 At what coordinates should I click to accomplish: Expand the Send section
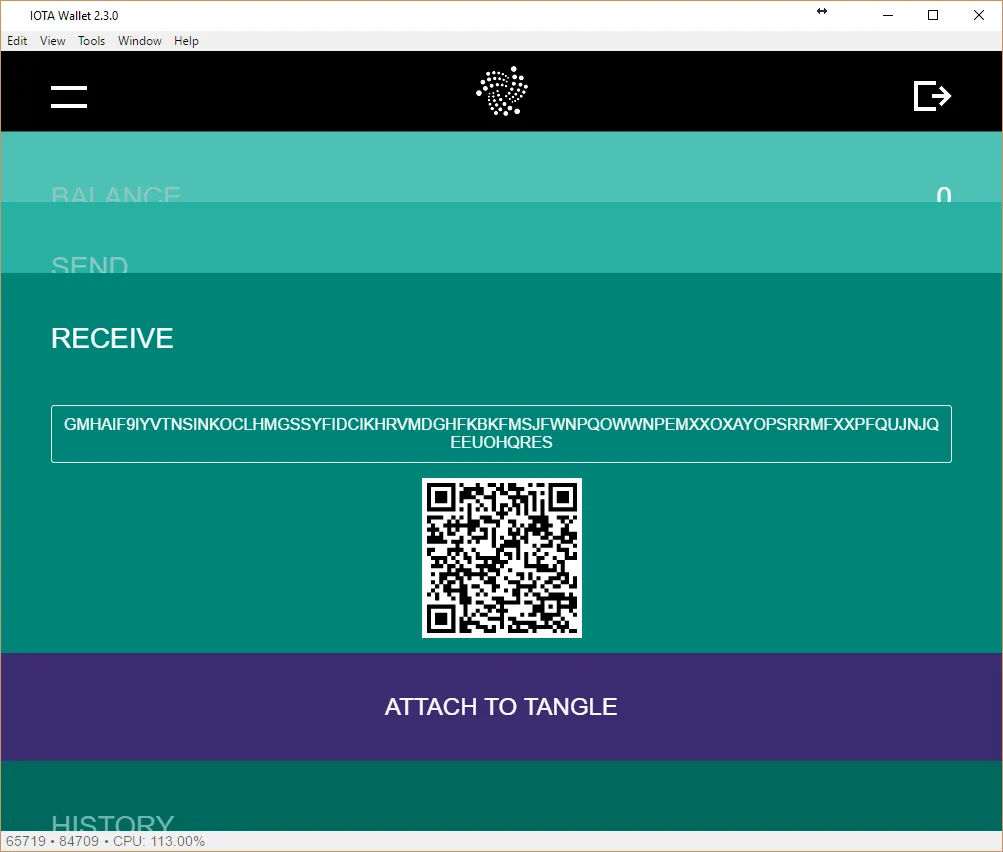[x=502, y=238]
